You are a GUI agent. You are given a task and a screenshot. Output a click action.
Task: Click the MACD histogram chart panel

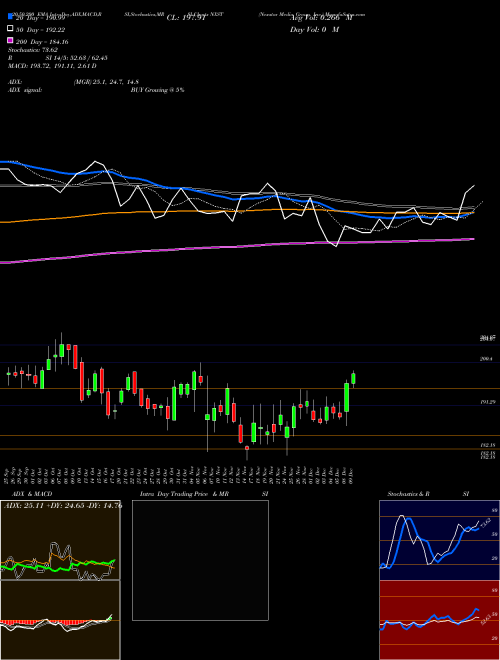60,620
